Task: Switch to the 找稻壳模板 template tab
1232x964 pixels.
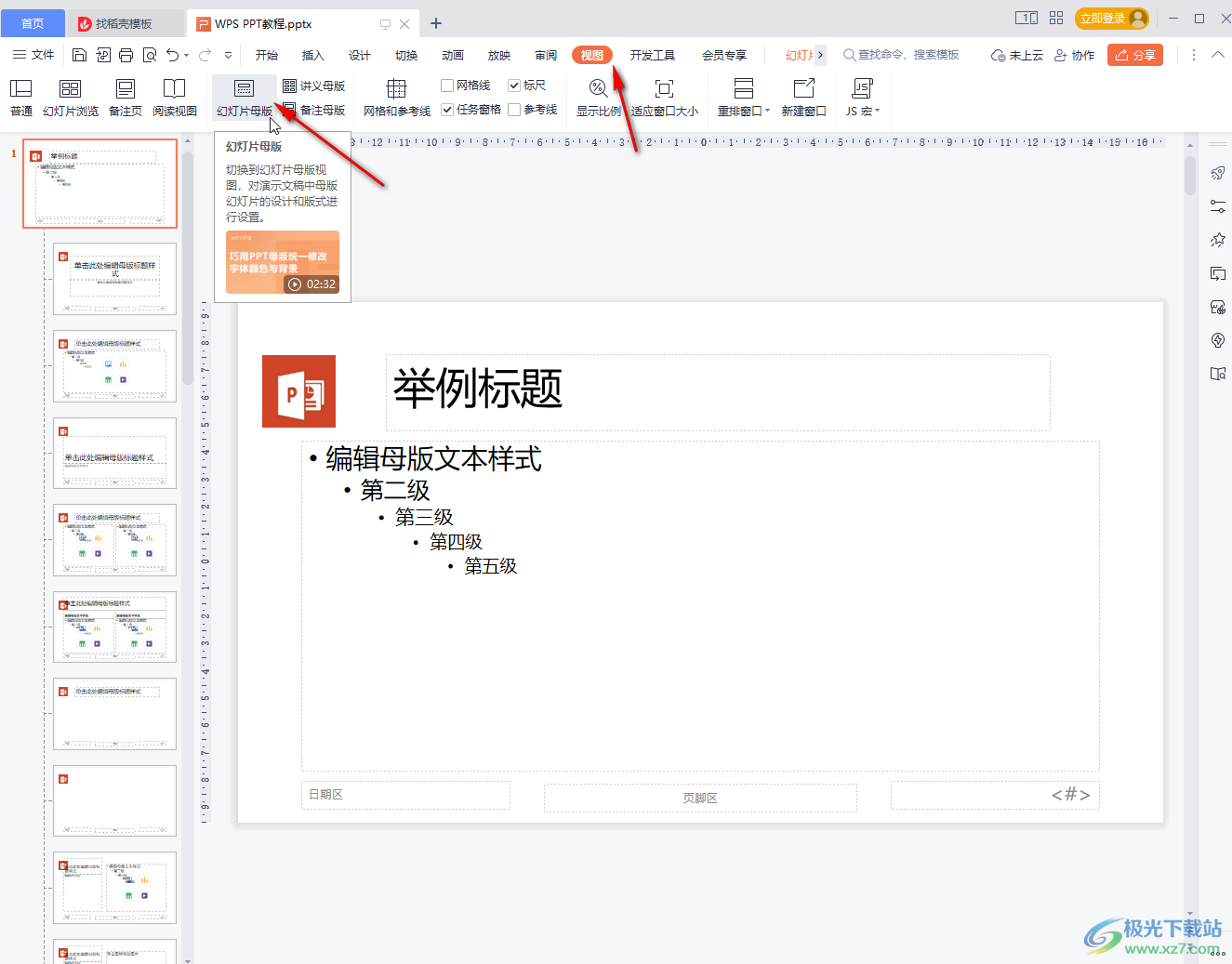Action: 125,23
